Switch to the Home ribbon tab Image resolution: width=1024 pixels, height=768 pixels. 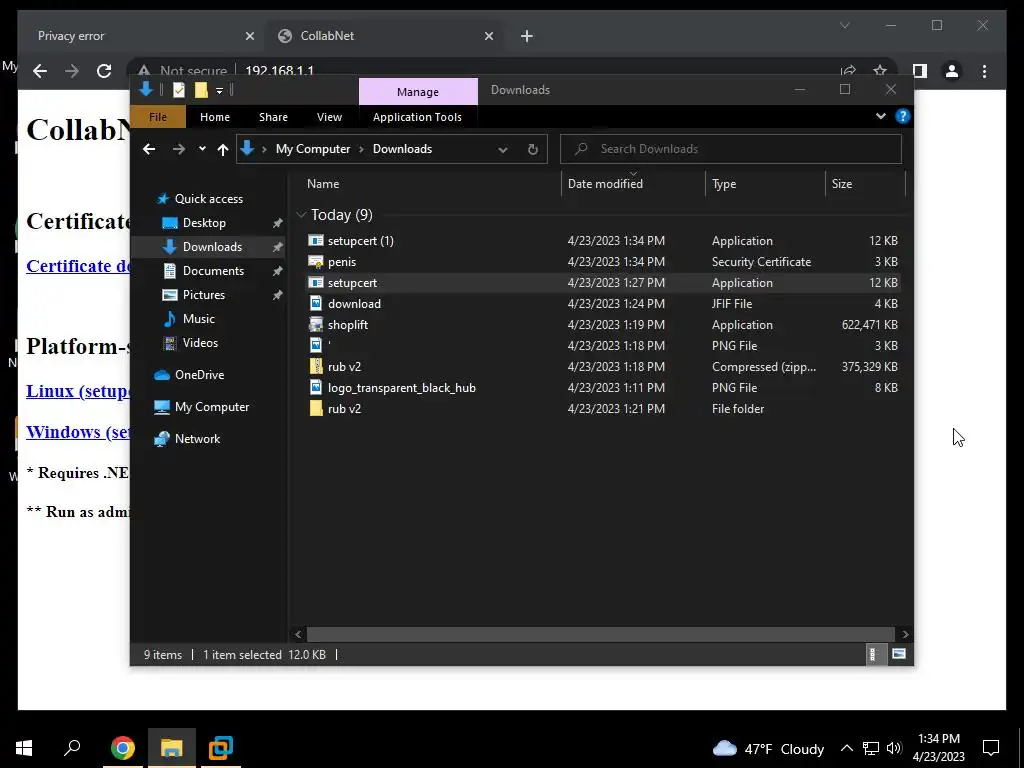coord(215,117)
